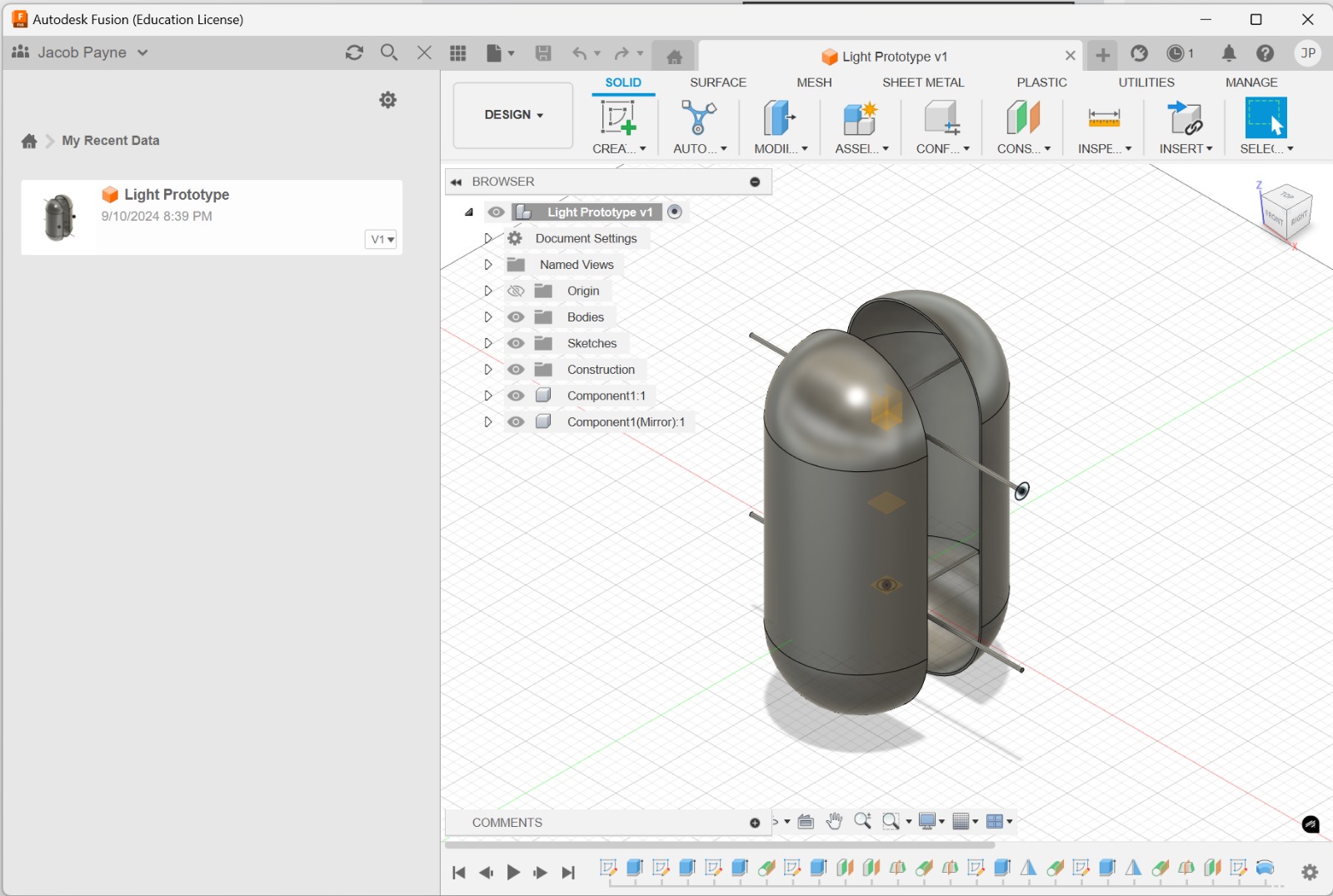Show the hidden Origin folder
This screenshot has height=896, width=1333.
(516, 291)
